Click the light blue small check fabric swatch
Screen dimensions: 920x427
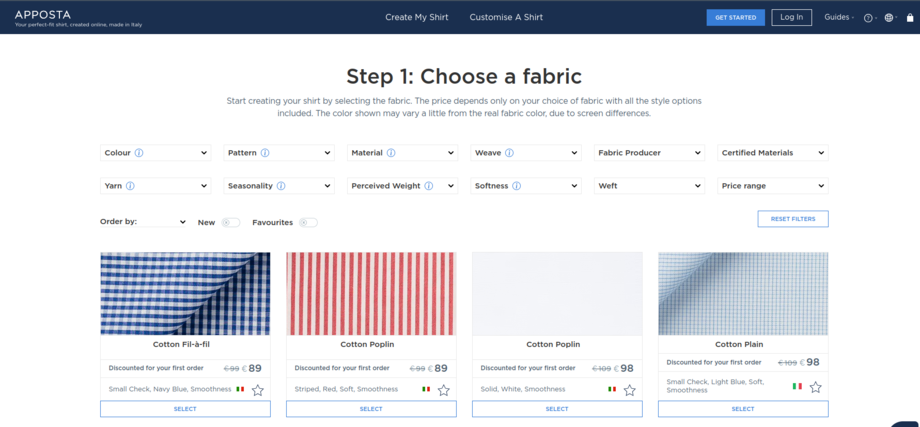[743, 293]
